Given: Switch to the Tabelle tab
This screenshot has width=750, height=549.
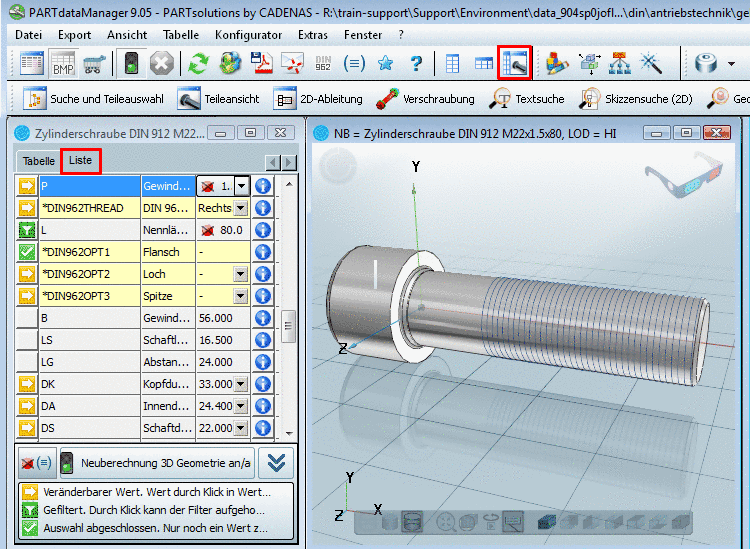Looking at the screenshot, I should 39,161.
